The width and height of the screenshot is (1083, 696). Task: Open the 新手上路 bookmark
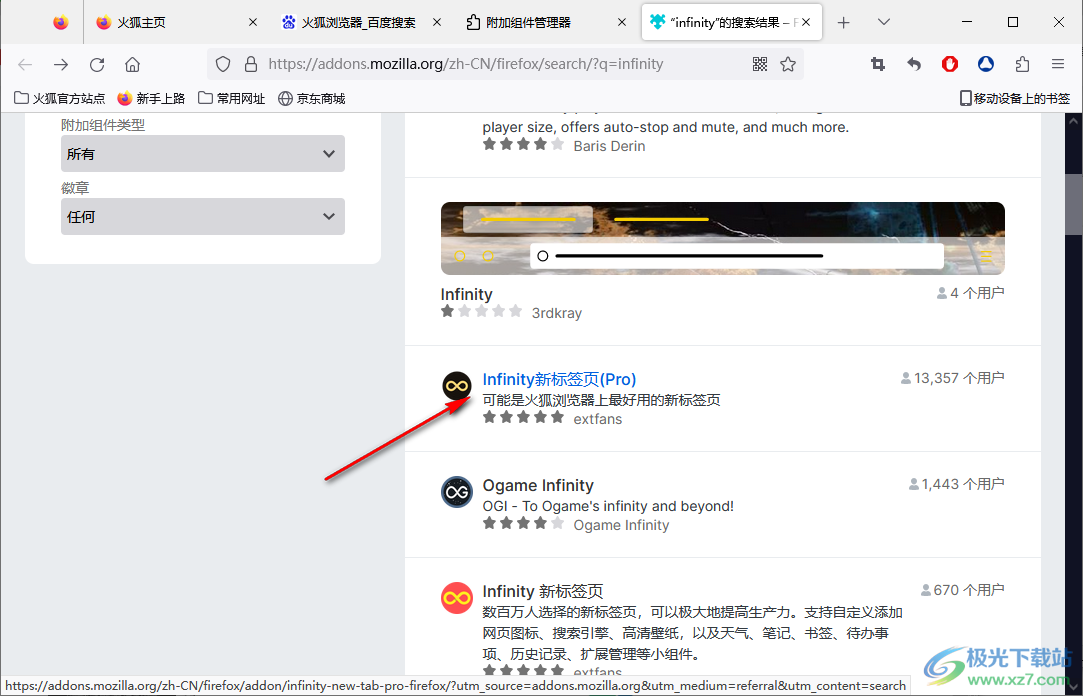pyautogui.click(x=151, y=99)
